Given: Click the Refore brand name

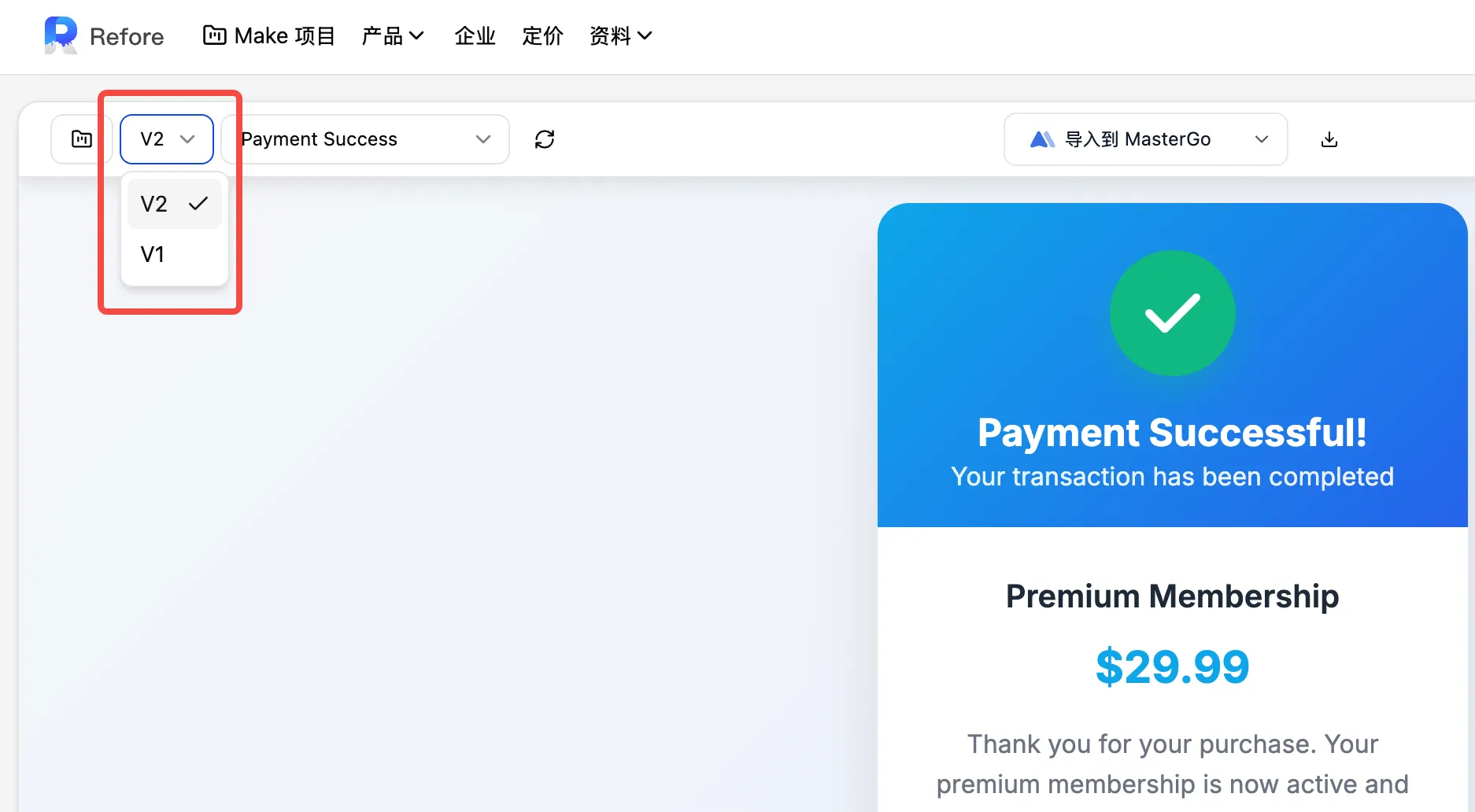Looking at the screenshot, I should (x=127, y=36).
